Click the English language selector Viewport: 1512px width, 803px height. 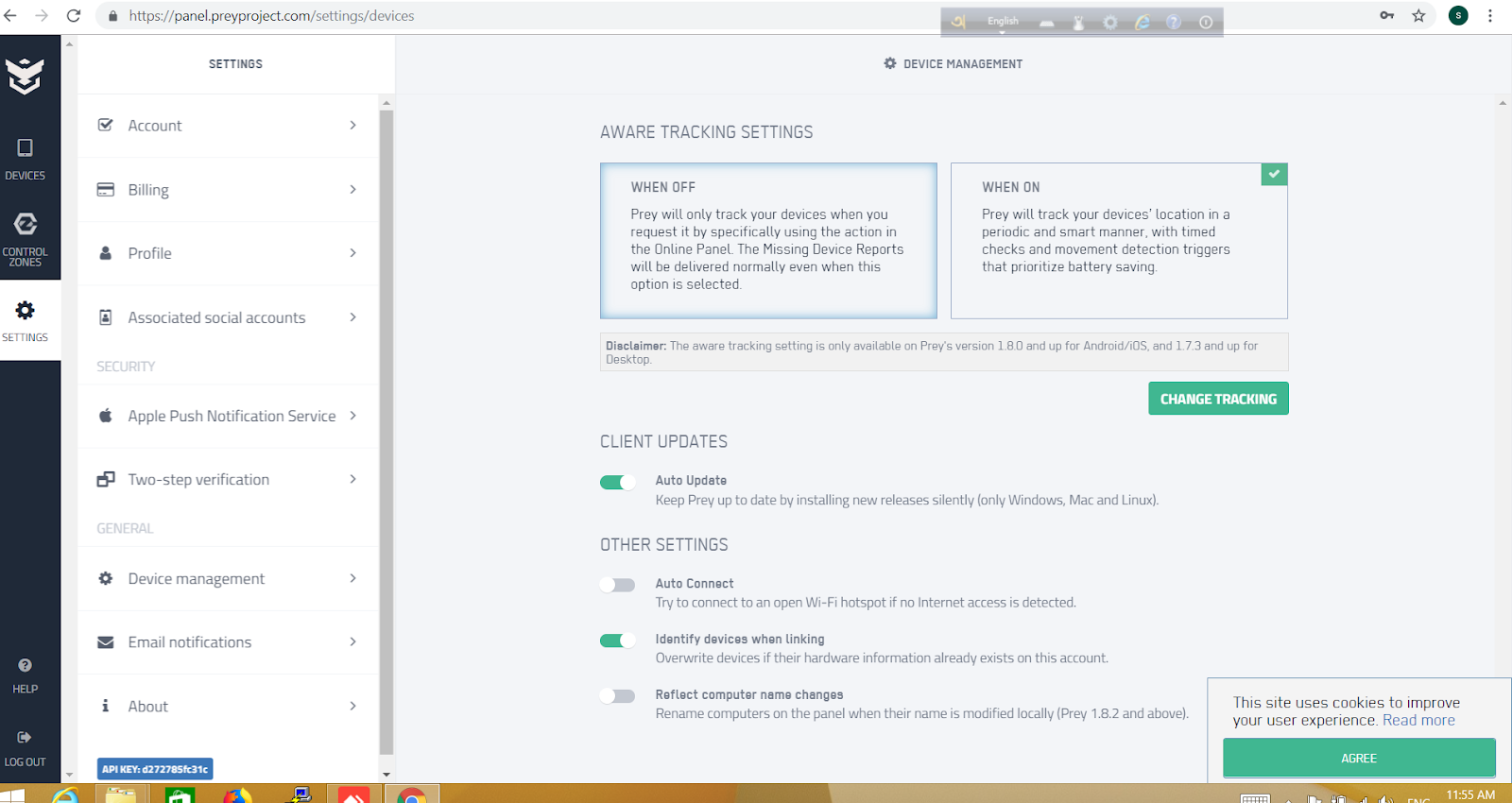click(x=1003, y=21)
